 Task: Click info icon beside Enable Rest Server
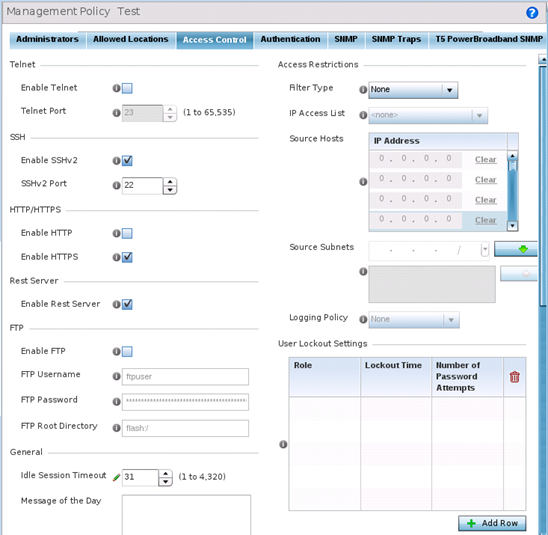116,304
